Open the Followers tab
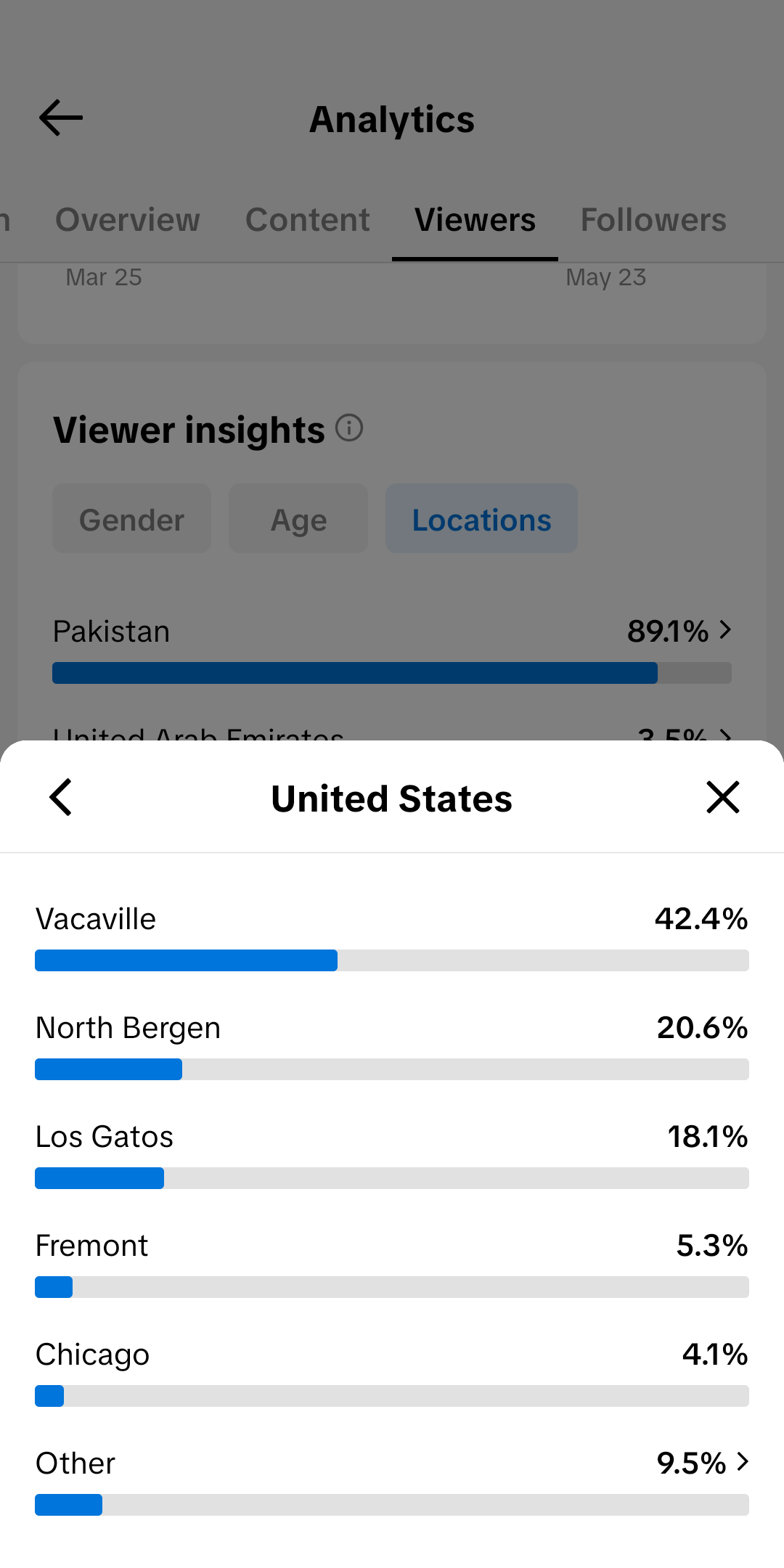 (653, 219)
